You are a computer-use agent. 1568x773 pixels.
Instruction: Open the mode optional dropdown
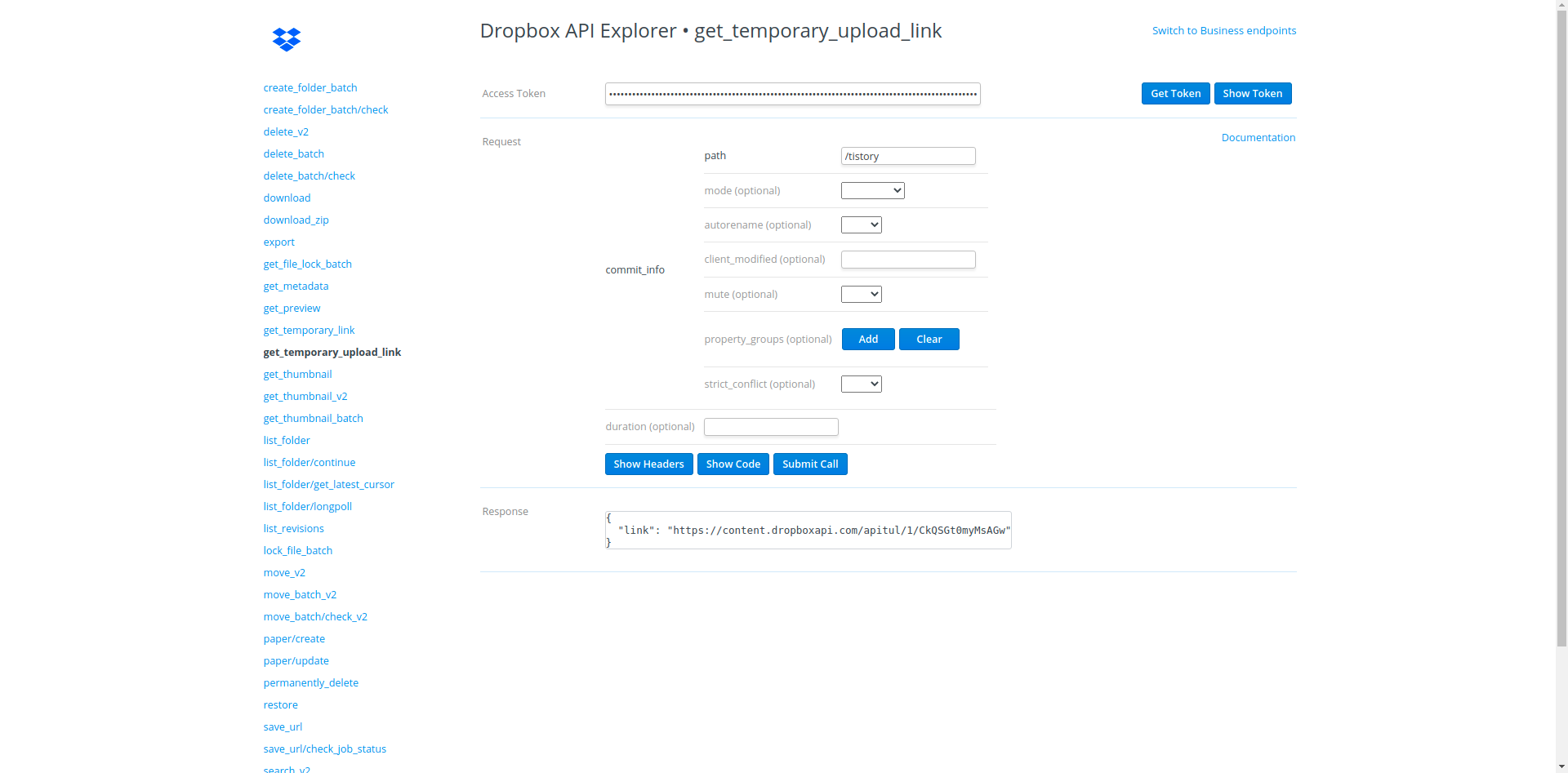[x=872, y=190]
